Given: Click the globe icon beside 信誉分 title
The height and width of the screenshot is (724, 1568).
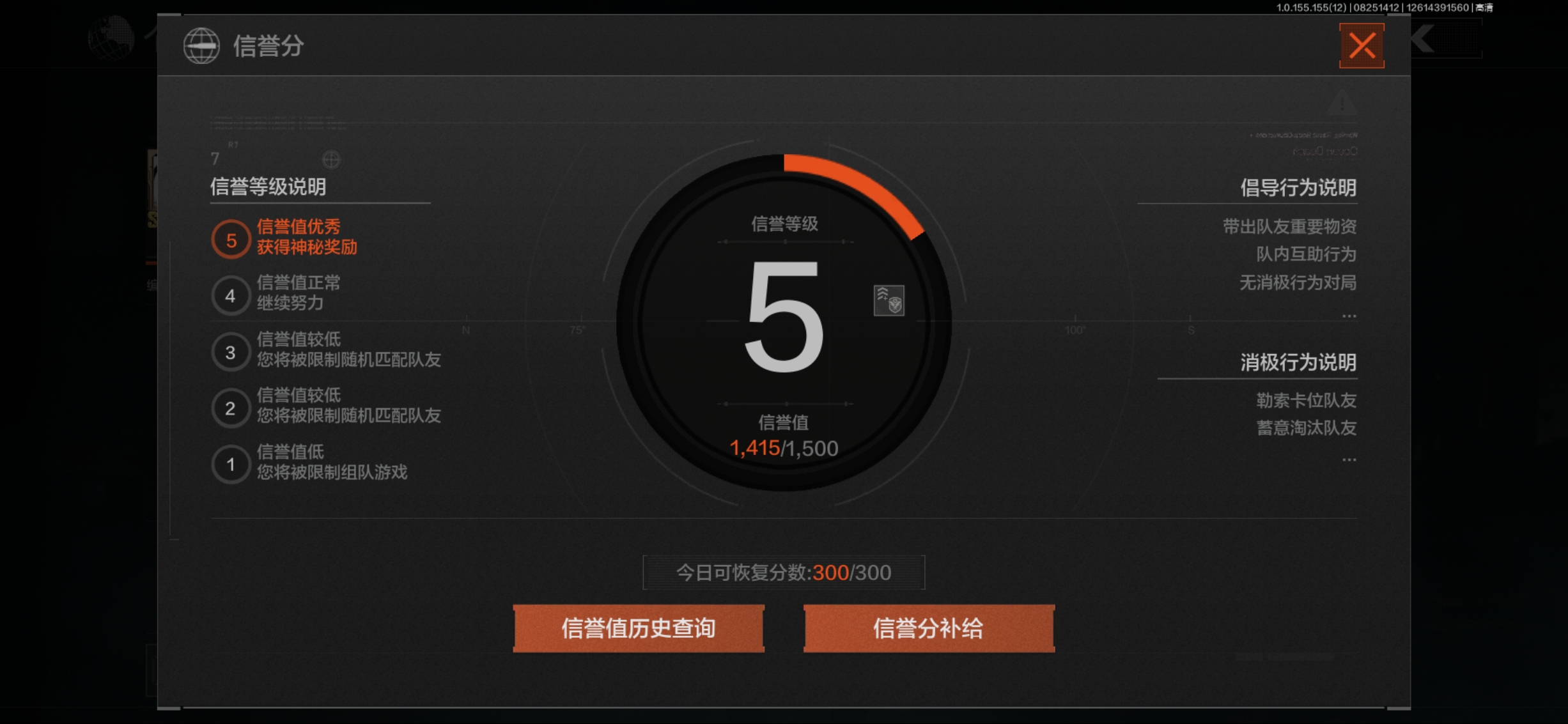Looking at the screenshot, I should coord(201,46).
